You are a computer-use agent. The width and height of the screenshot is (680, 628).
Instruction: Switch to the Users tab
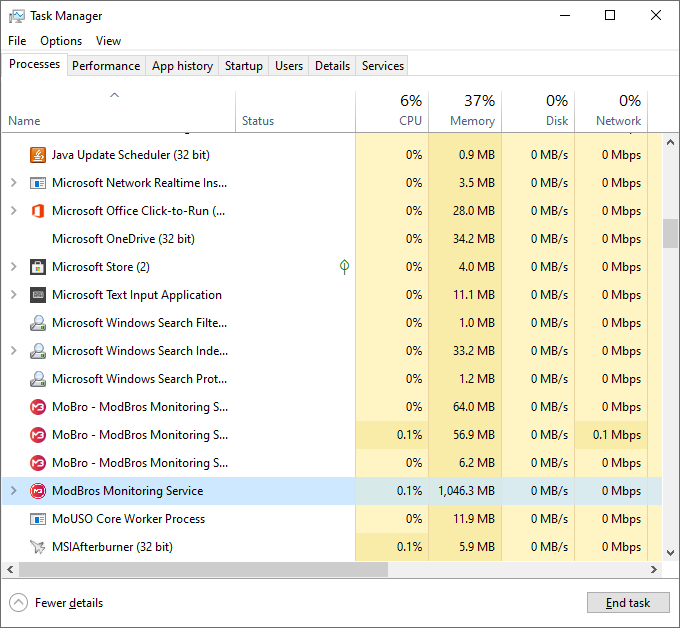click(289, 66)
